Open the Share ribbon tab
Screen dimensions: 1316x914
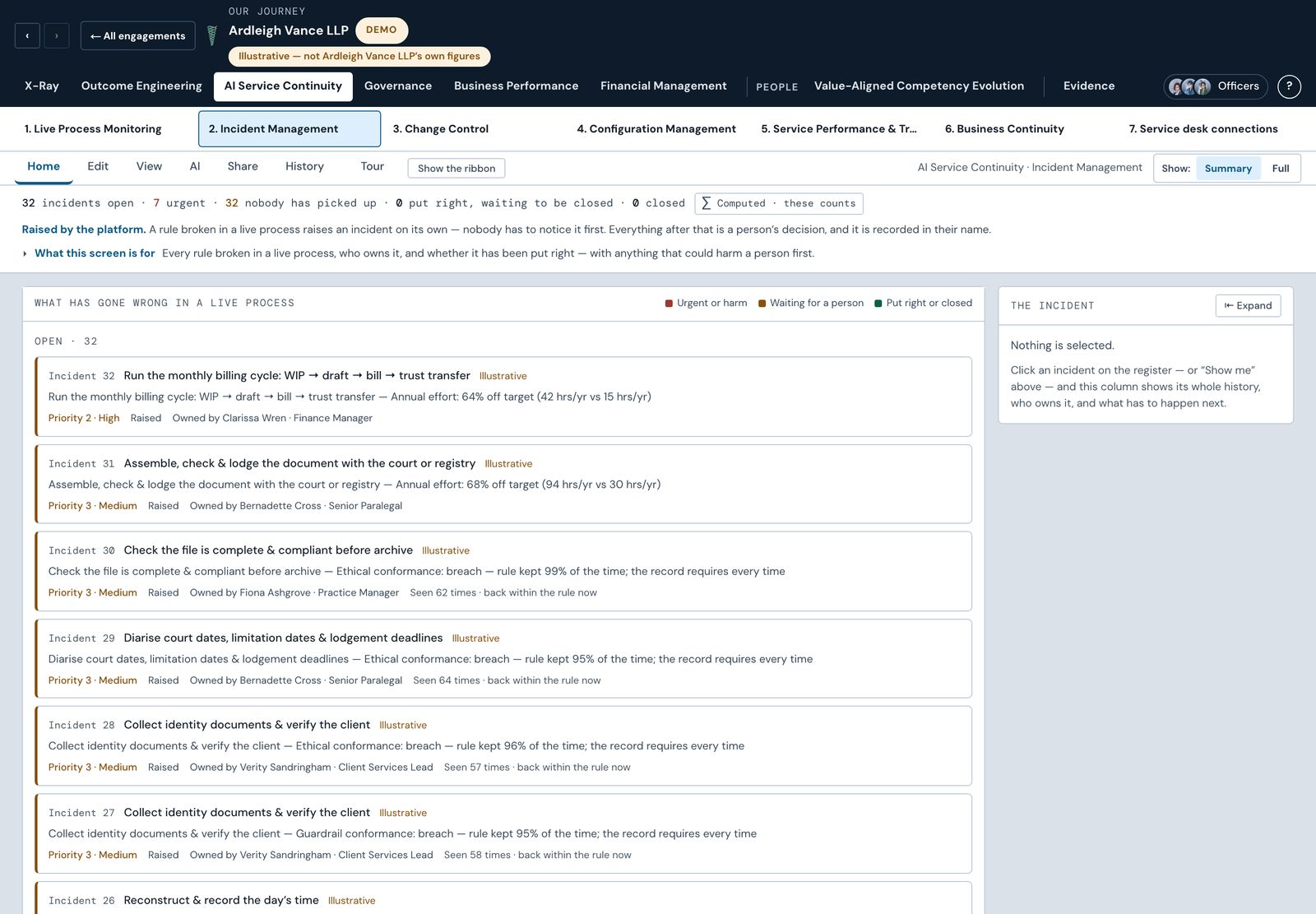coord(243,167)
